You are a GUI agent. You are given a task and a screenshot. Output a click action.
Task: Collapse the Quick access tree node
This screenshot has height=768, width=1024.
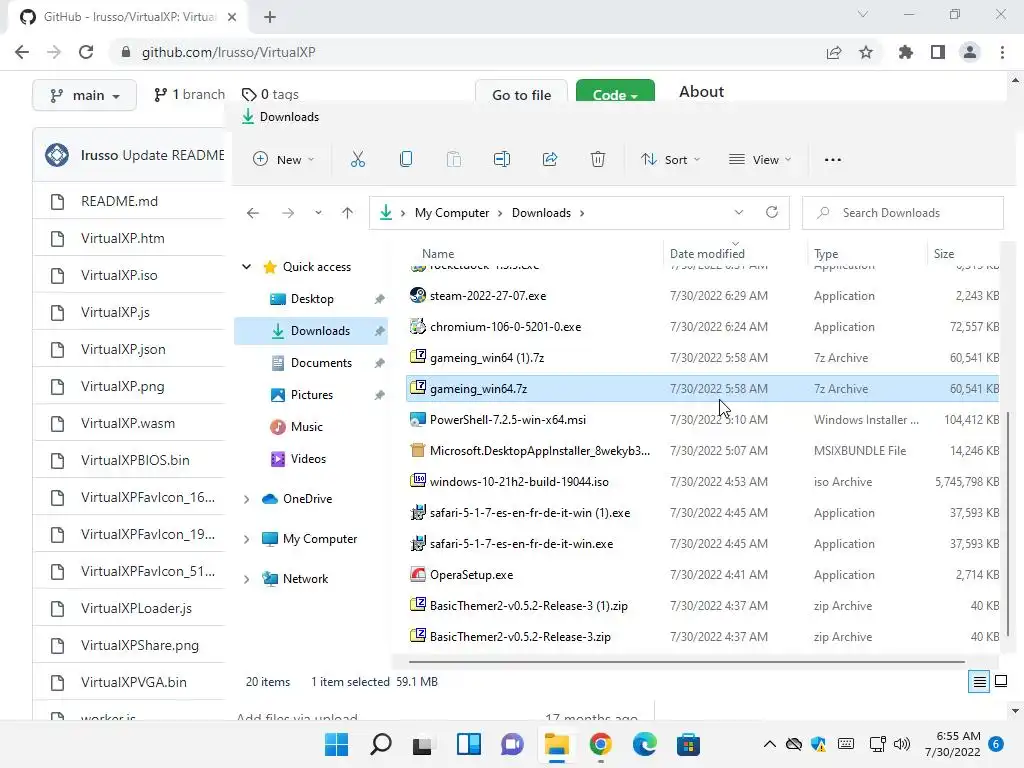246,266
